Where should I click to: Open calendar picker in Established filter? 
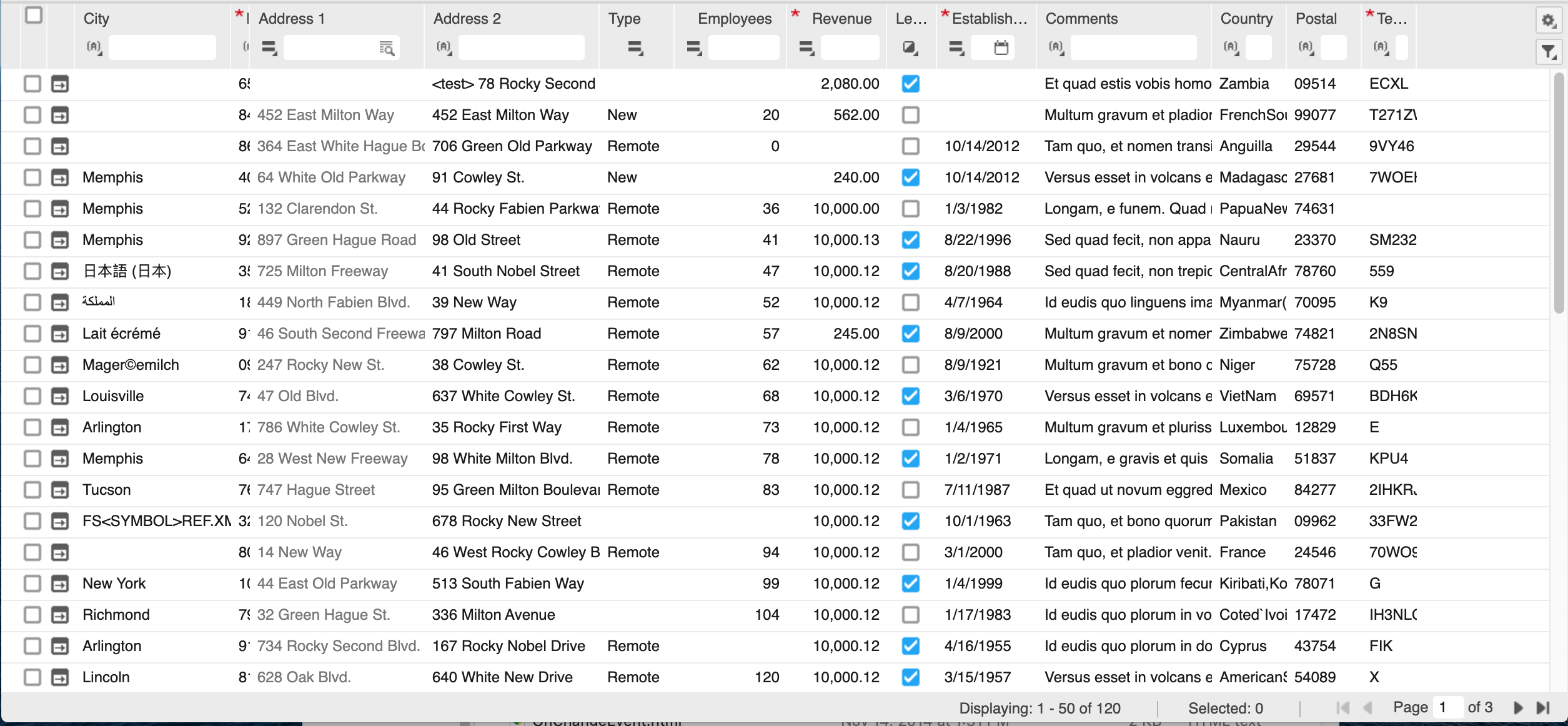tap(1001, 47)
